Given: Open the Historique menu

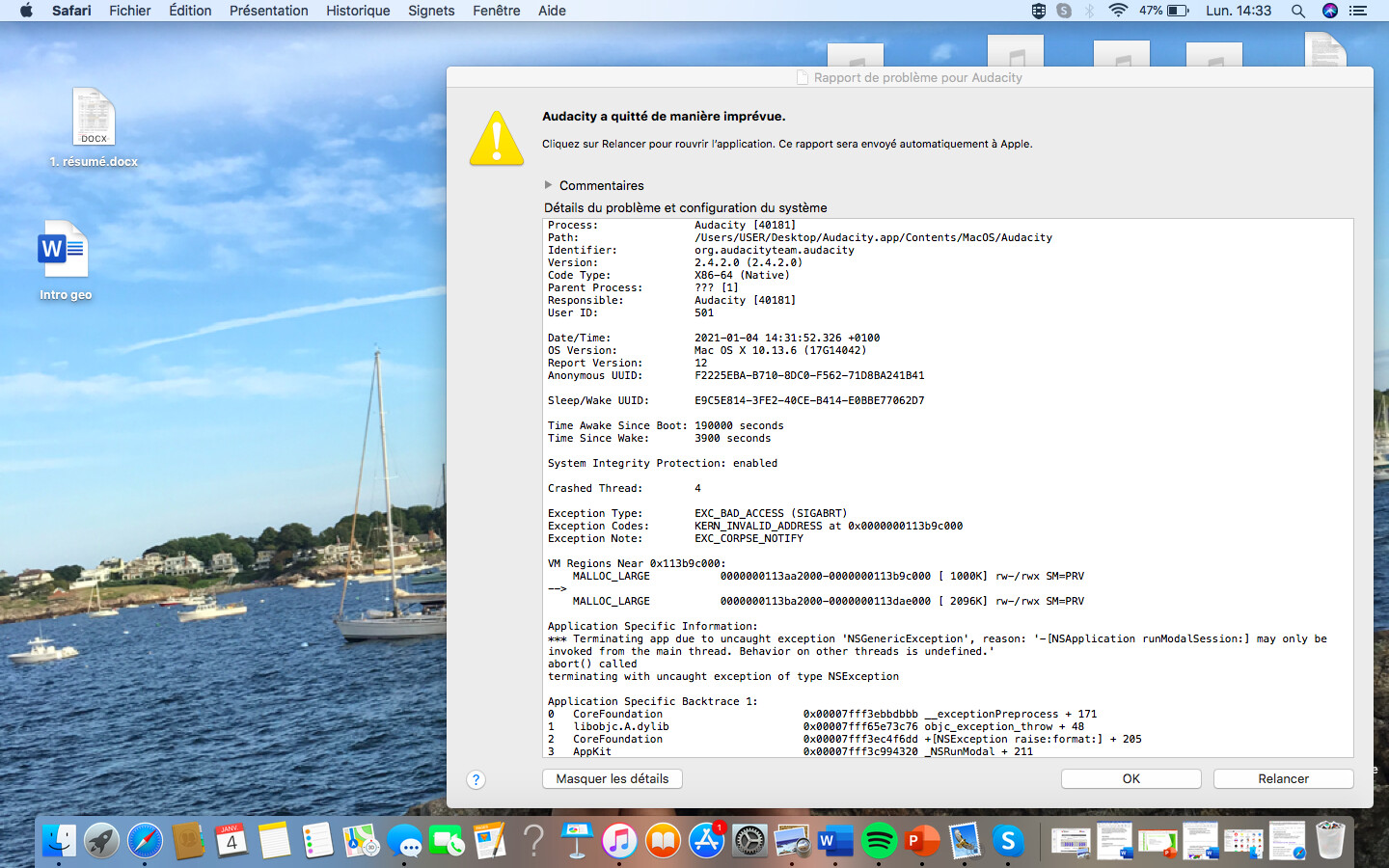Looking at the screenshot, I should [x=358, y=11].
